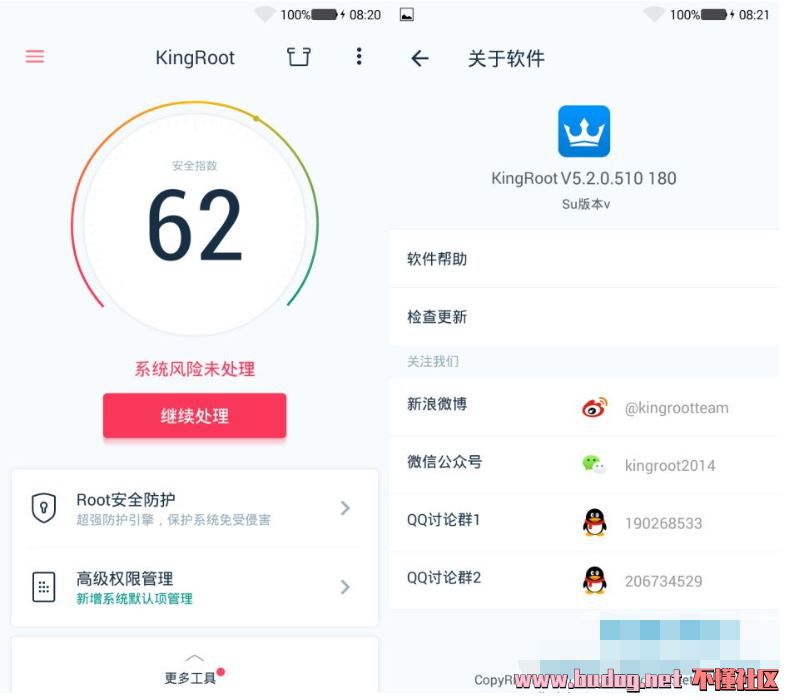Tap the 190268533 group number
Viewport: 788px width, 700px height.
tap(663, 523)
